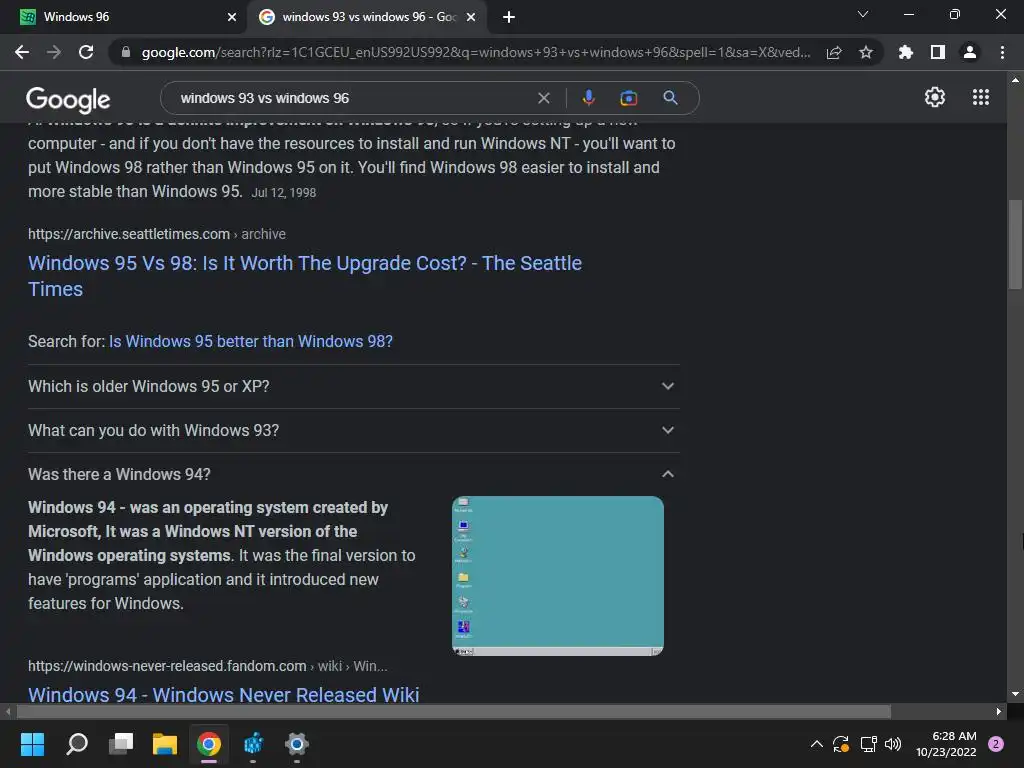Switch to the Windows 96 tab

(x=123, y=17)
